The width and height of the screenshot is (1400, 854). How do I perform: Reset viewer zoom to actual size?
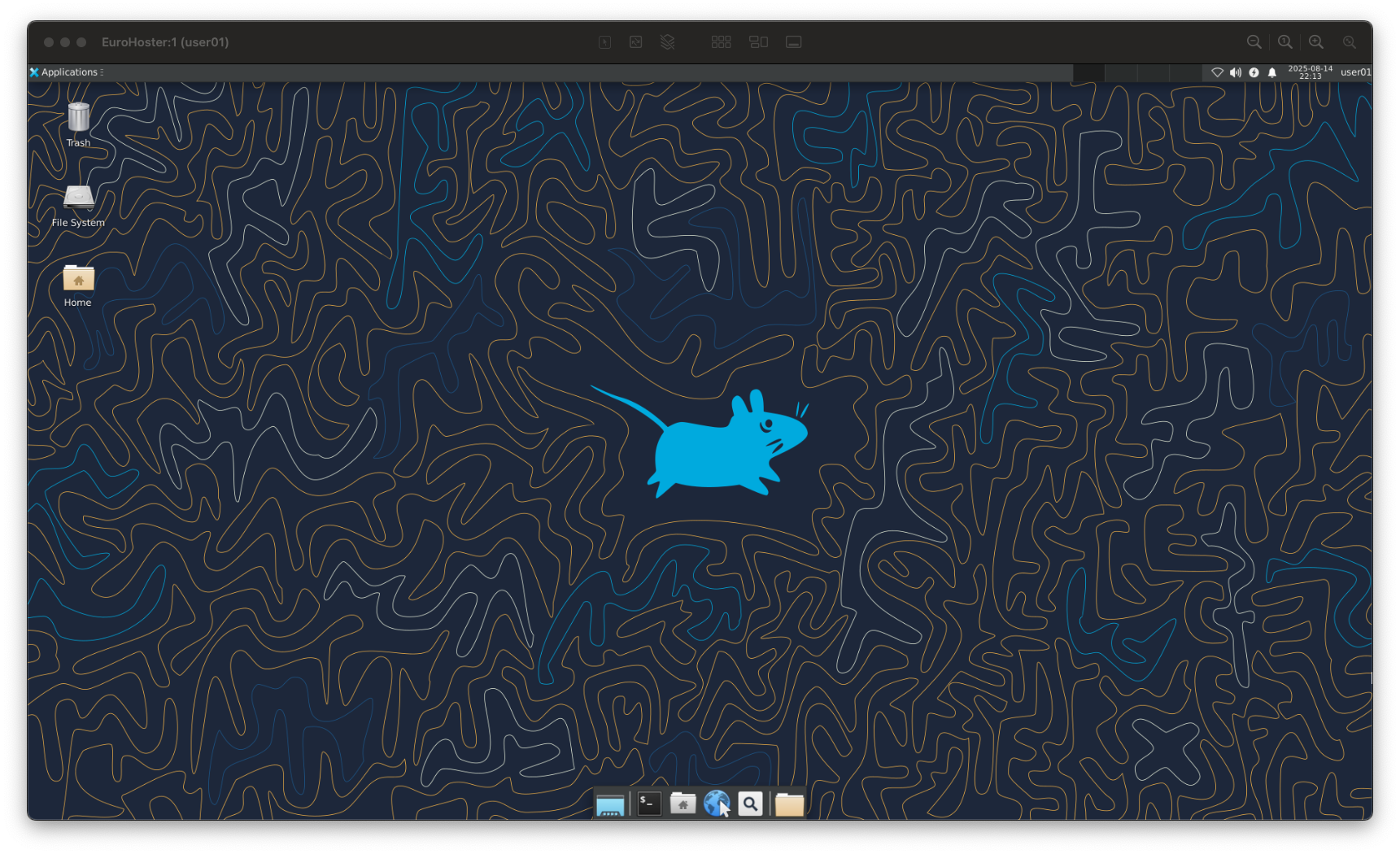(x=1285, y=42)
